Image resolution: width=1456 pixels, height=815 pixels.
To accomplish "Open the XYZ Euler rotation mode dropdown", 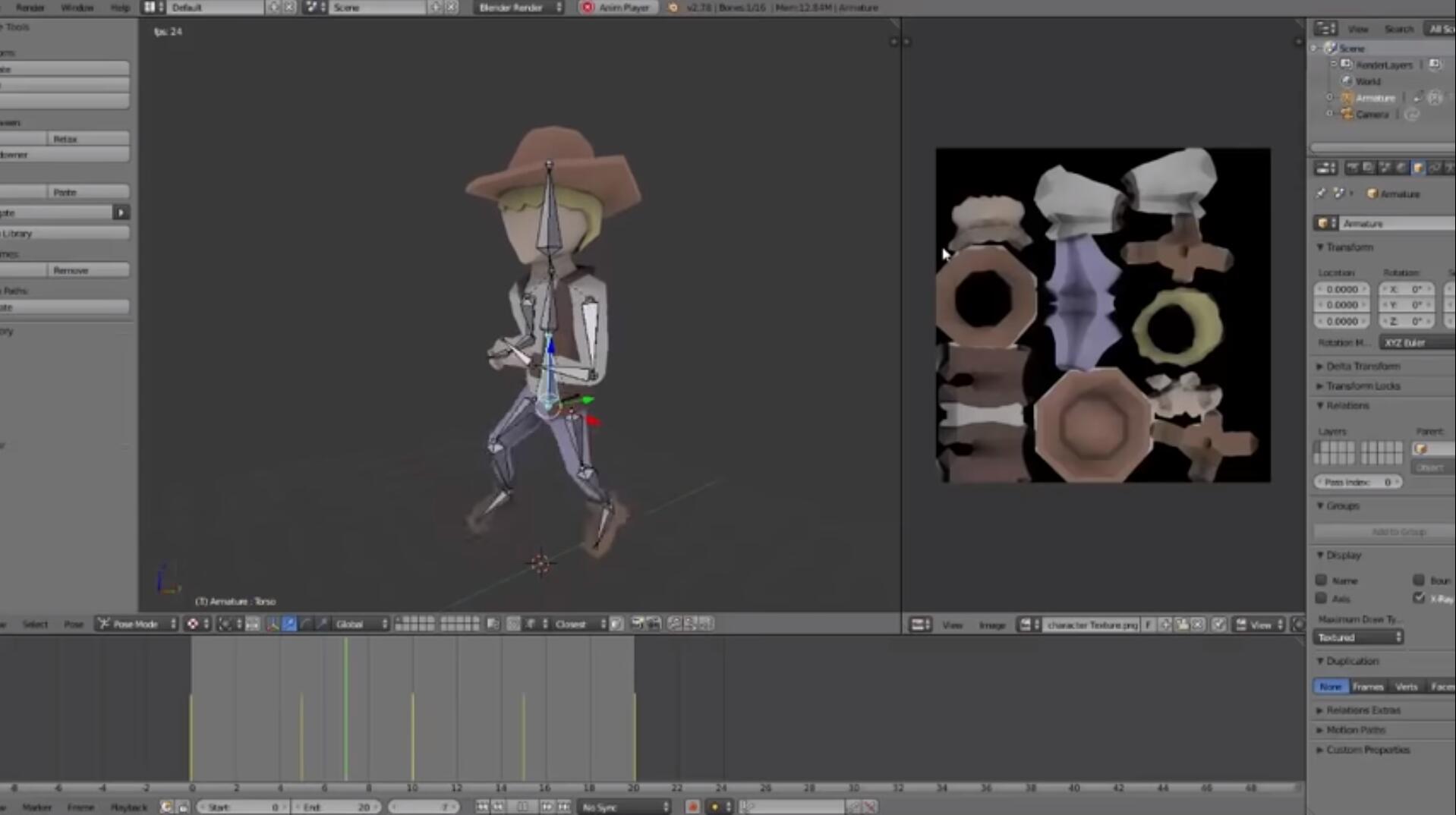I will pyautogui.click(x=1417, y=343).
